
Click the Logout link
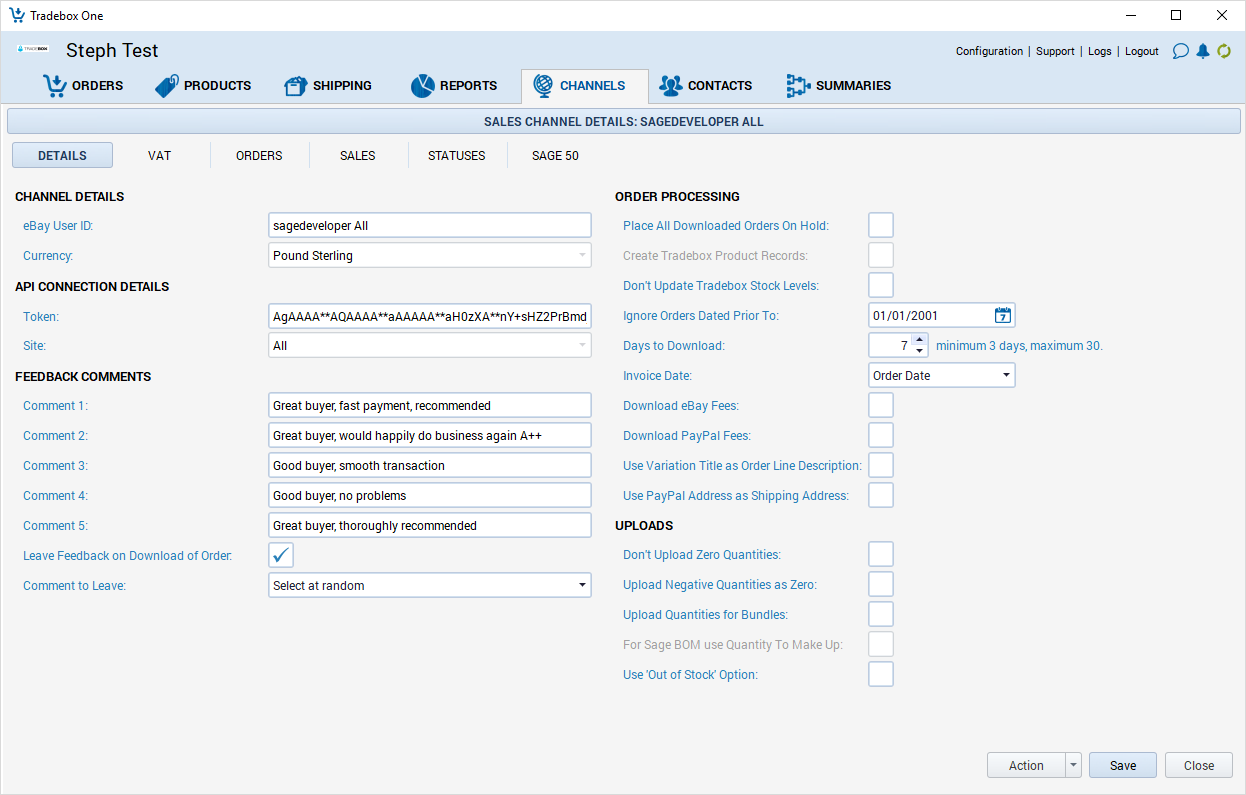(x=1142, y=51)
